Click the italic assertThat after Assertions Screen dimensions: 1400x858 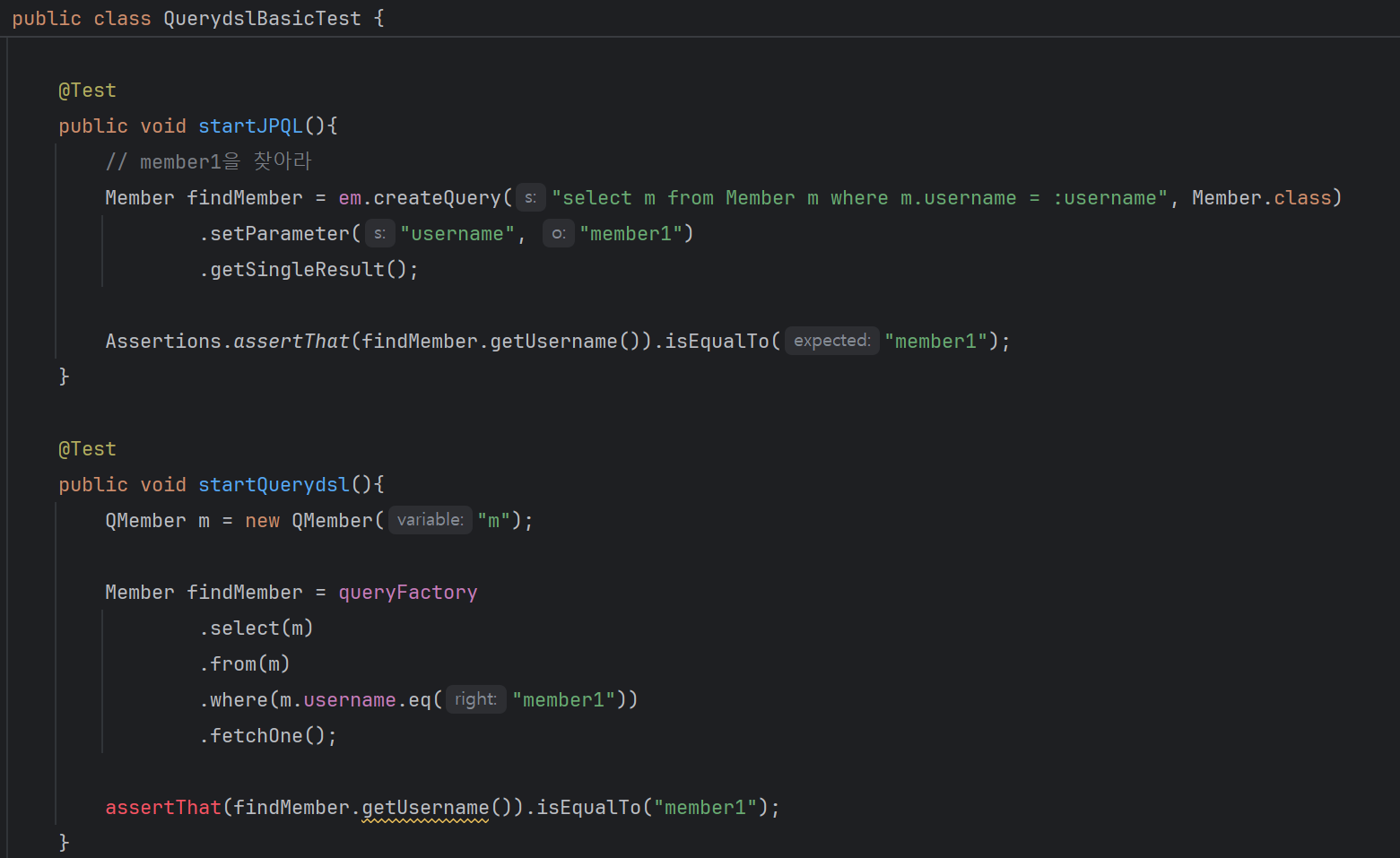pyautogui.click(x=291, y=342)
